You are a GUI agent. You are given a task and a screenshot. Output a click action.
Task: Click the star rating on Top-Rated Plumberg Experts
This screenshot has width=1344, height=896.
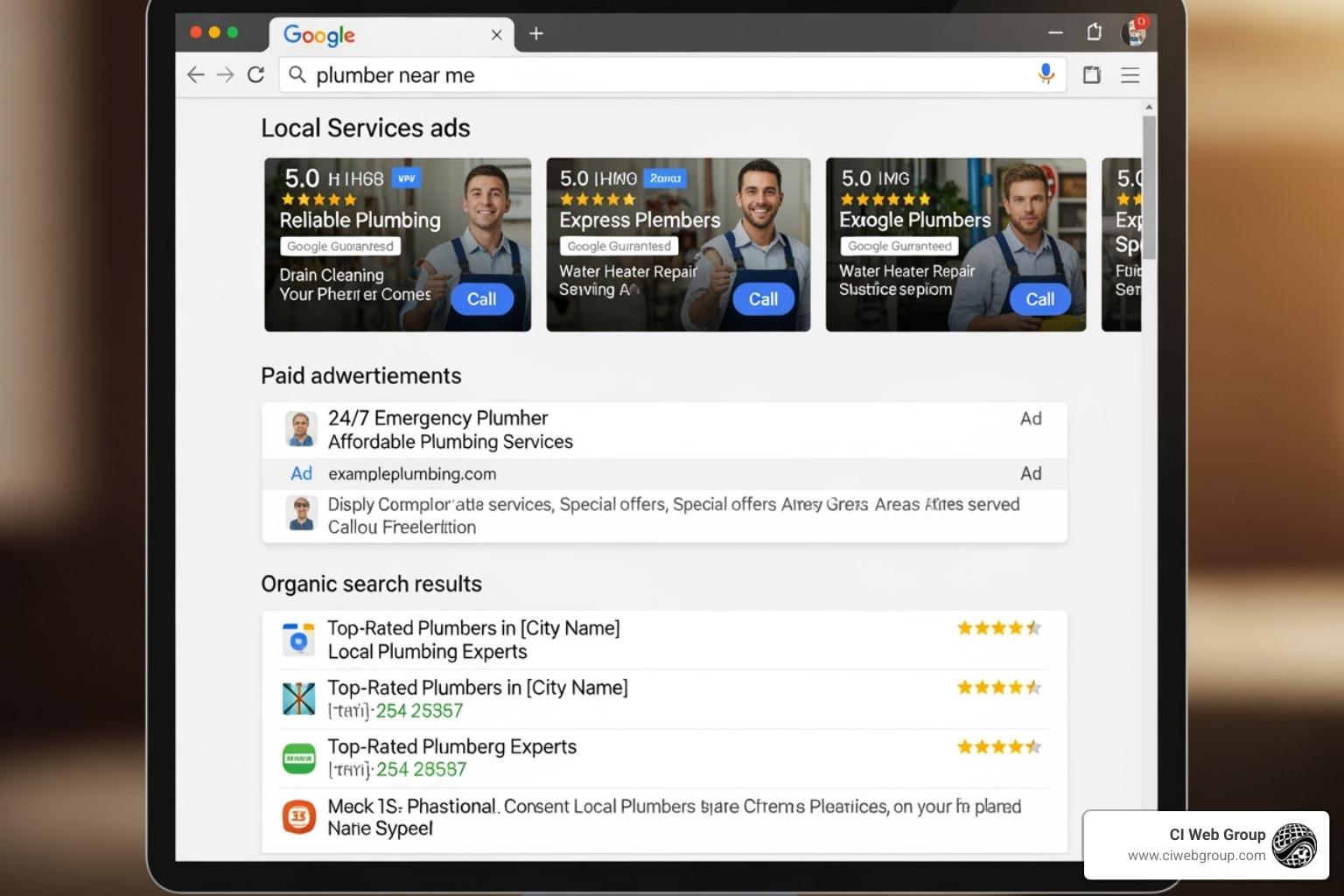coord(998,746)
